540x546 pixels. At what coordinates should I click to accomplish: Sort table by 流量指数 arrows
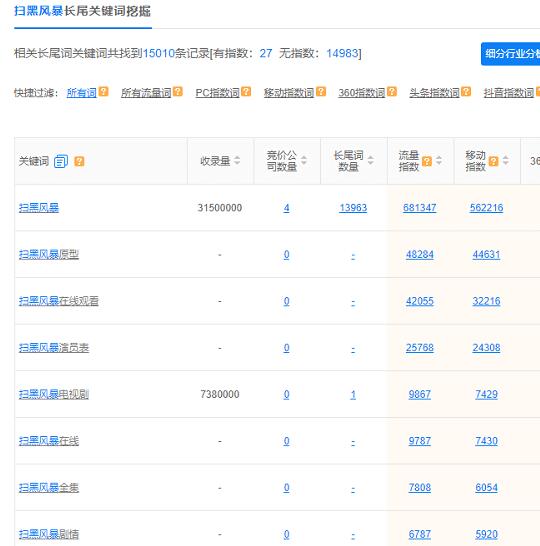[x=439, y=161]
